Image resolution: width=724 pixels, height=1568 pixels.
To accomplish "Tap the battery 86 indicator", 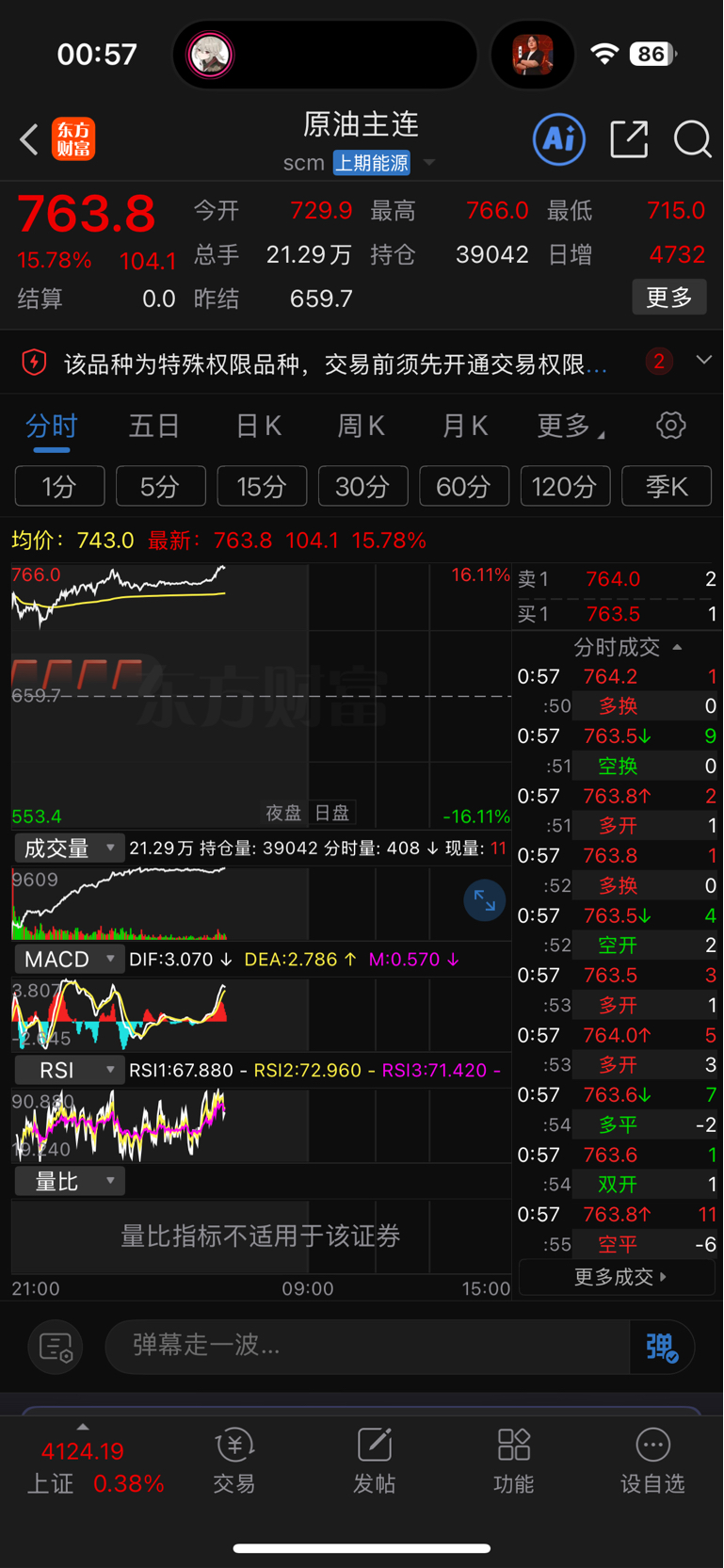I will point(652,54).
